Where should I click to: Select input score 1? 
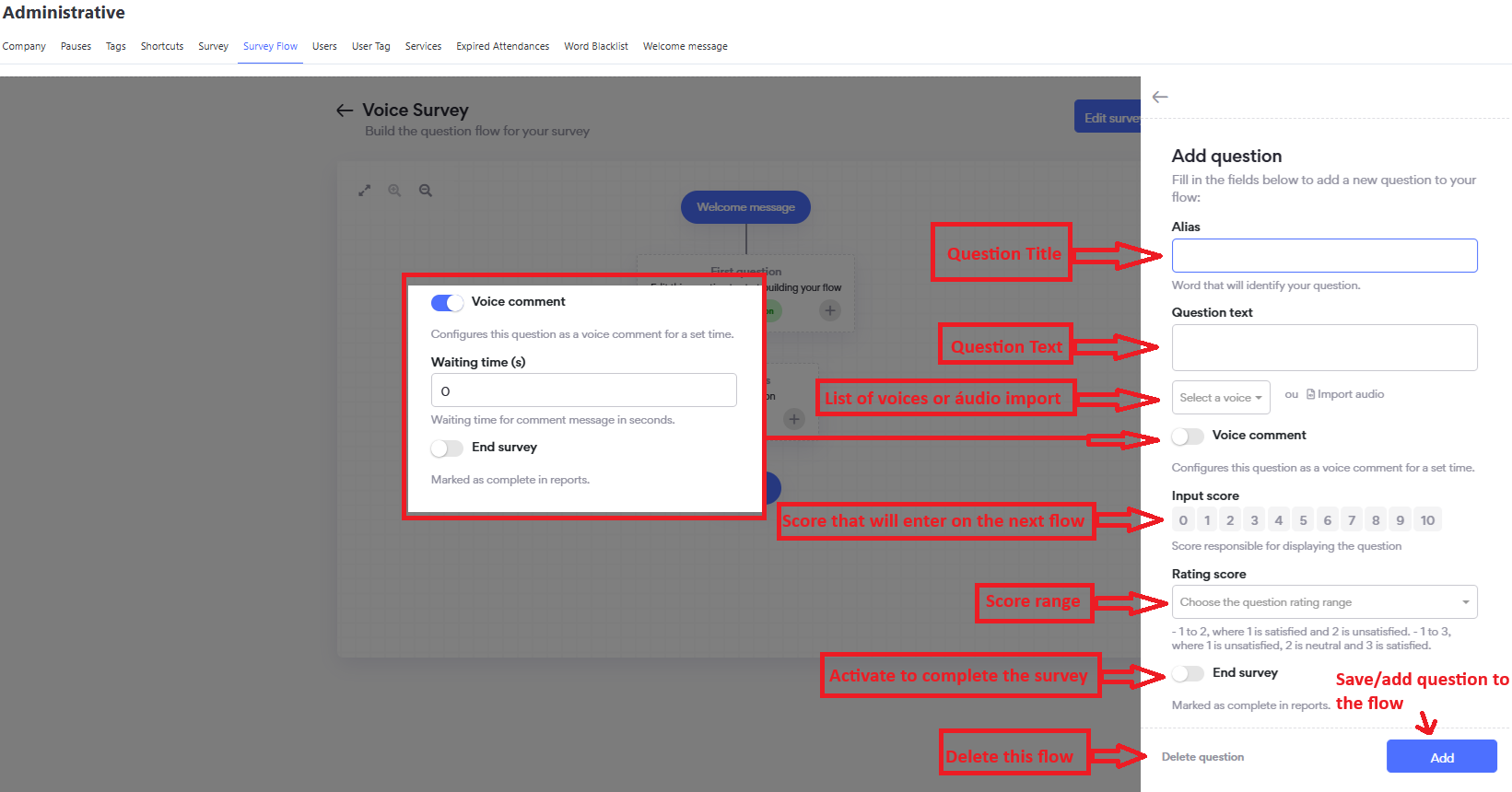[1207, 520]
